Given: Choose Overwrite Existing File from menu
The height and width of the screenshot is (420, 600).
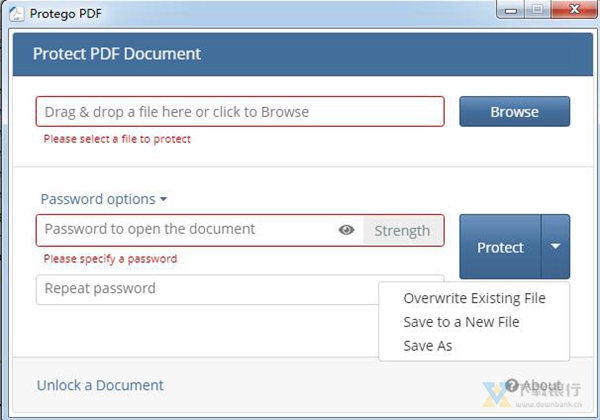Looking at the screenshot, I should pyautogui.click(x=474, y=298).
